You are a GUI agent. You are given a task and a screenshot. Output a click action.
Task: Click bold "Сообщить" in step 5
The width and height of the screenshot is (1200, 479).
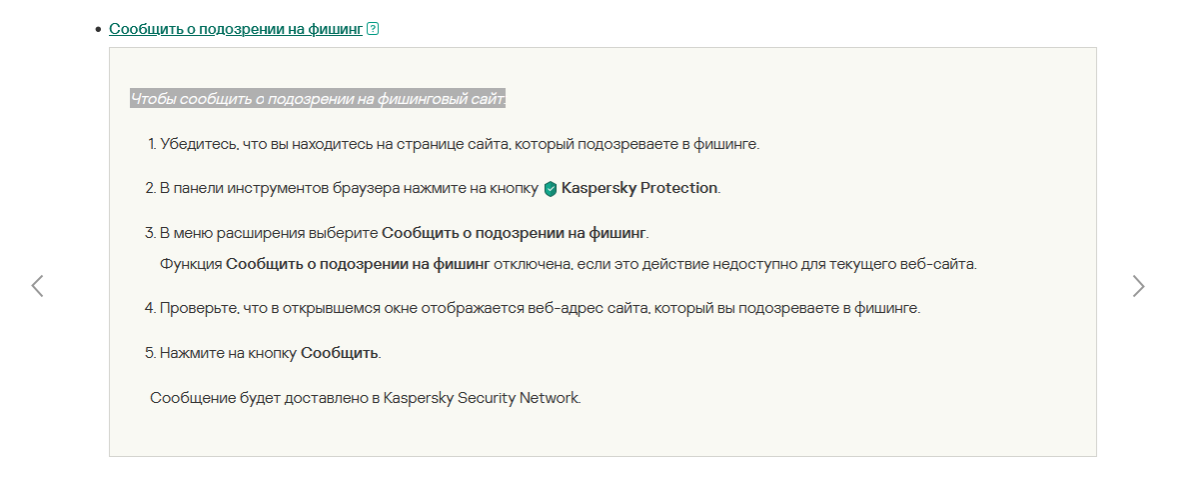339,353
